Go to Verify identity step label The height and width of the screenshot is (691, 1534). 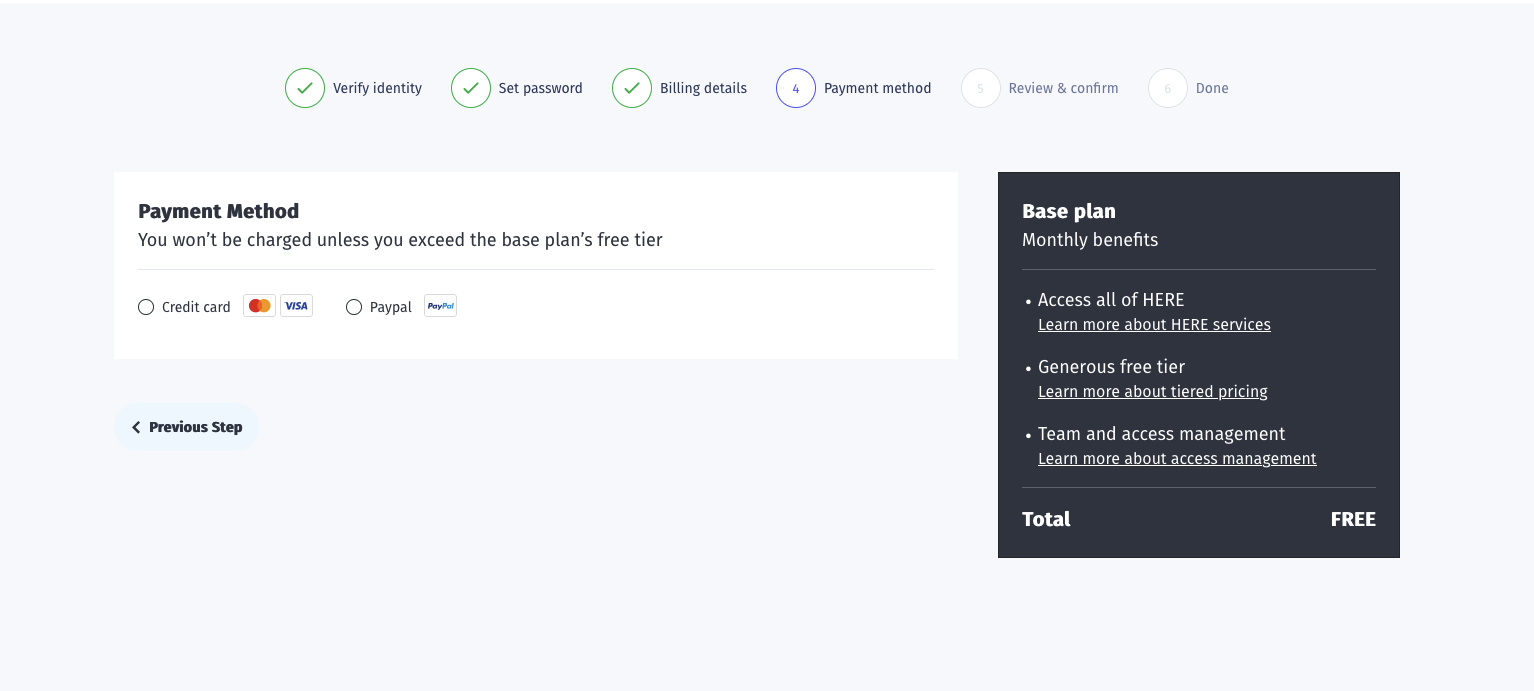(x=377, y=88)
